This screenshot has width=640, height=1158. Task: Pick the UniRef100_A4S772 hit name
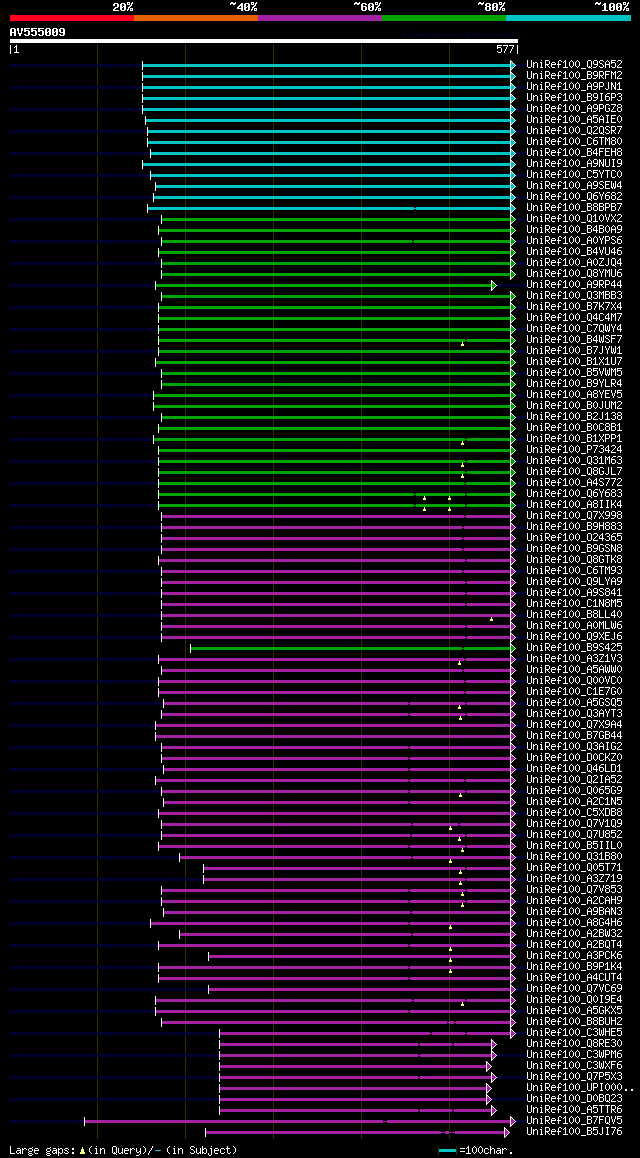574,482
